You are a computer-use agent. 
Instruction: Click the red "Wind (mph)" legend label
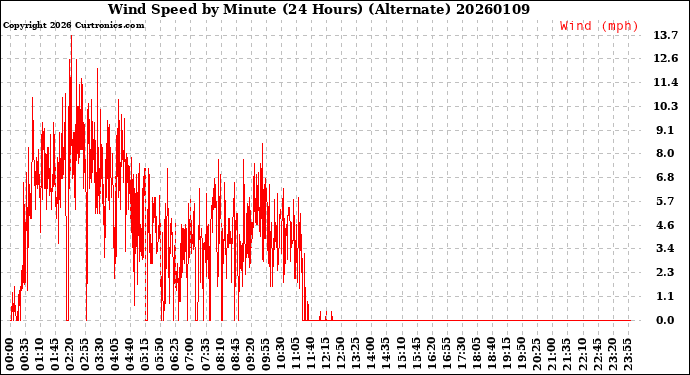click(x=599, y=26)
